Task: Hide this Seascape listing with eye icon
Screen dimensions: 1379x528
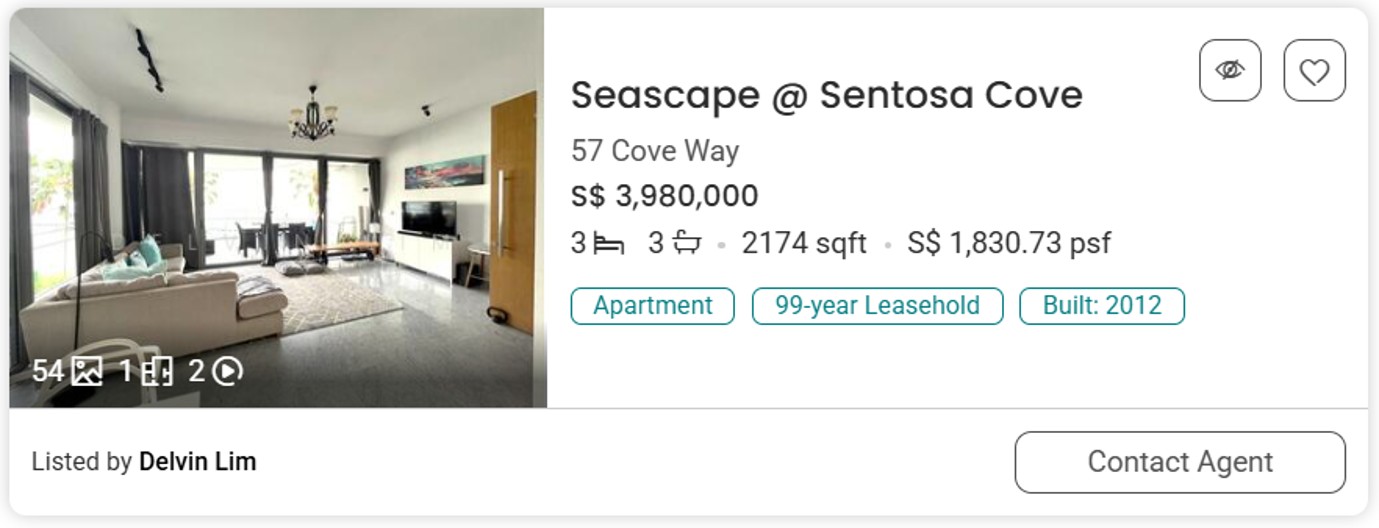Action: tap(1229, 70)
